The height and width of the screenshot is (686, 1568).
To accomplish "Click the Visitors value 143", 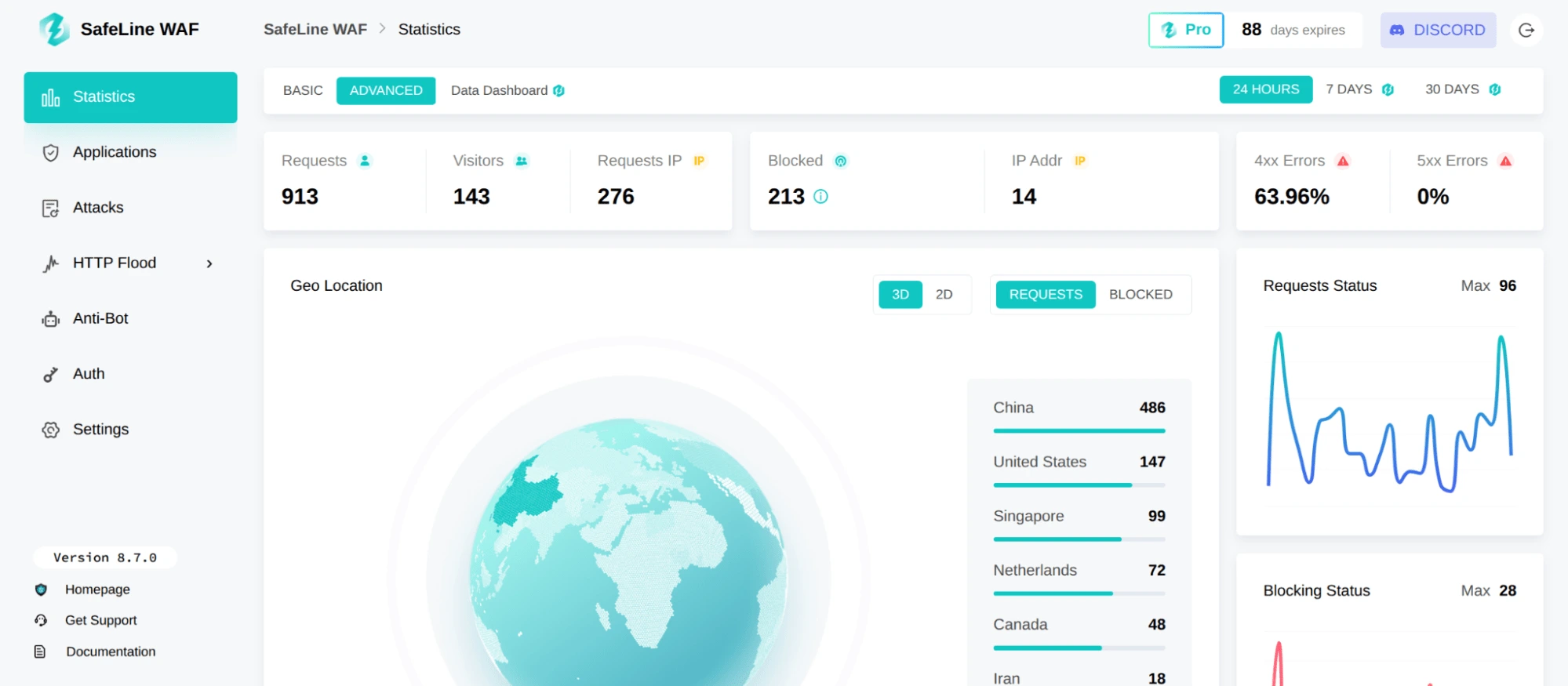I will pos(471,197).
